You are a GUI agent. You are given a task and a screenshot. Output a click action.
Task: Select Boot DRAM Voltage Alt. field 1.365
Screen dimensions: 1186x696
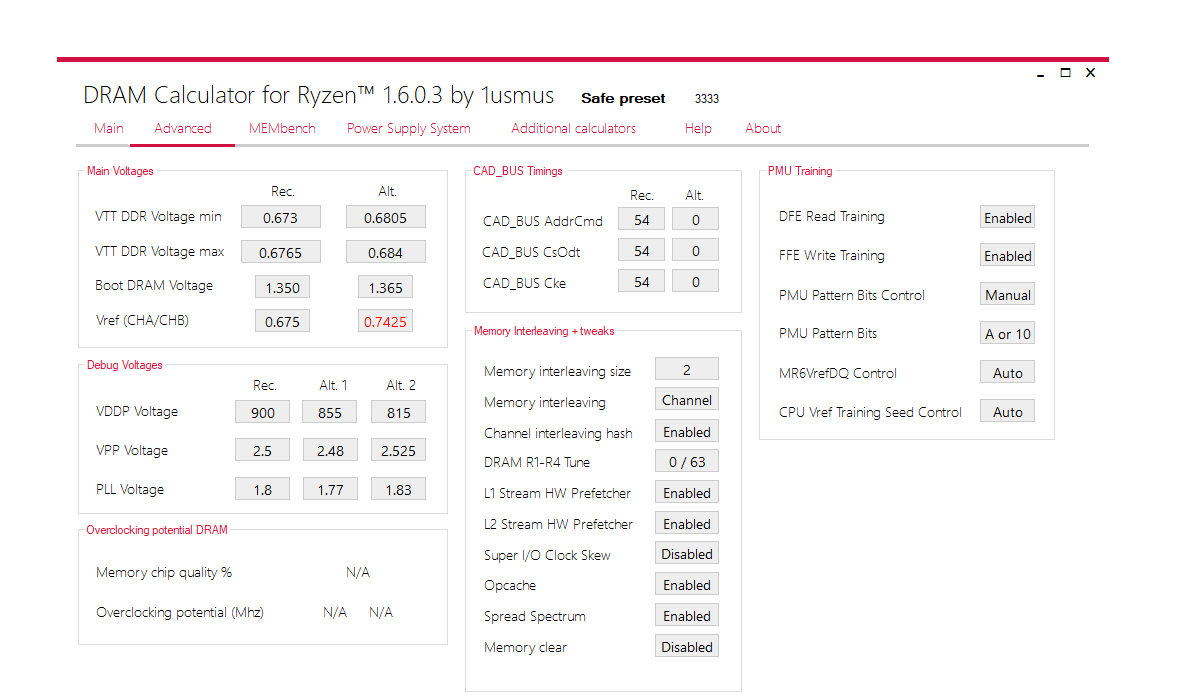coord(385,287)
